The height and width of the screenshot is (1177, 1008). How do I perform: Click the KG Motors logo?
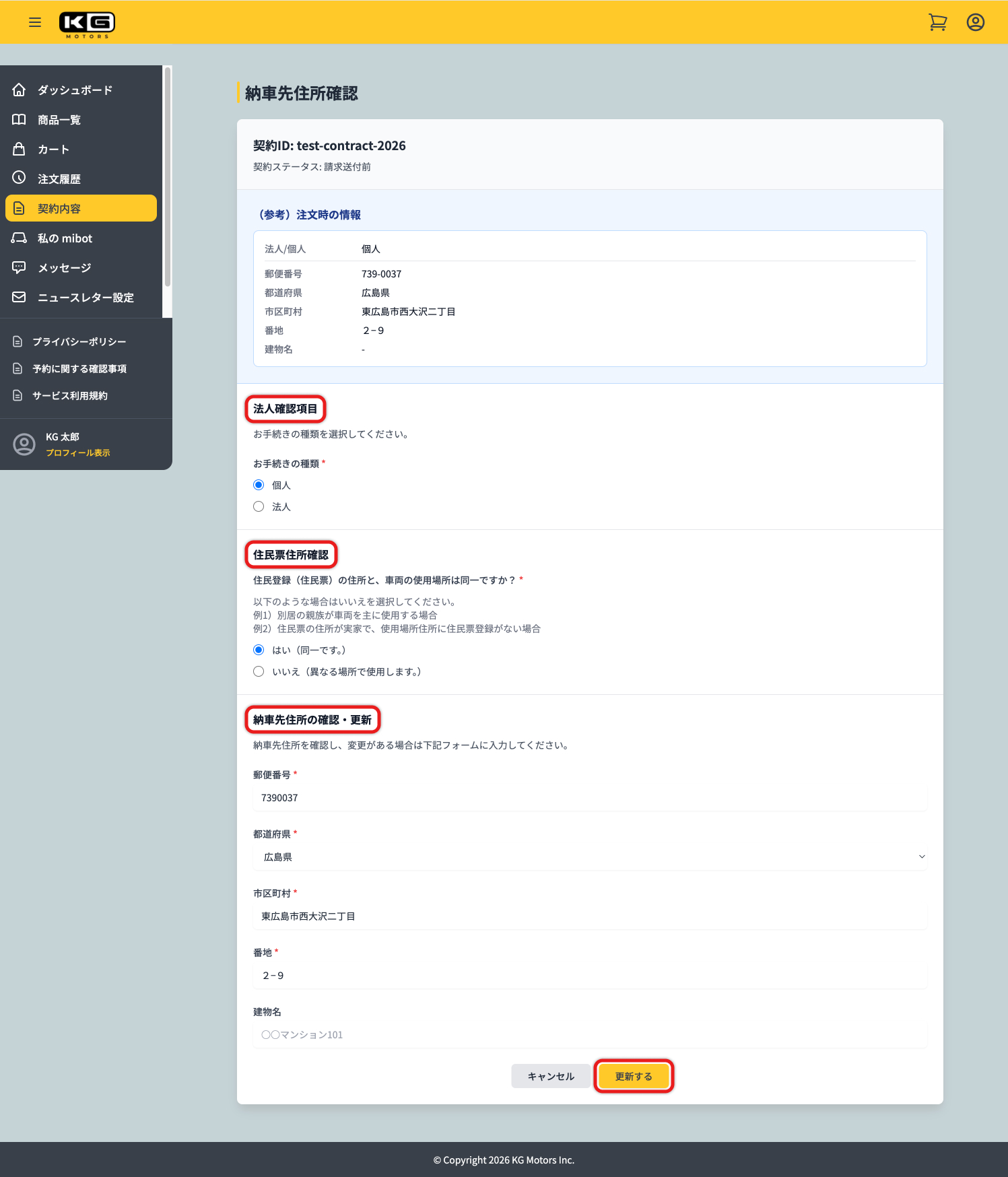[87, 24]
